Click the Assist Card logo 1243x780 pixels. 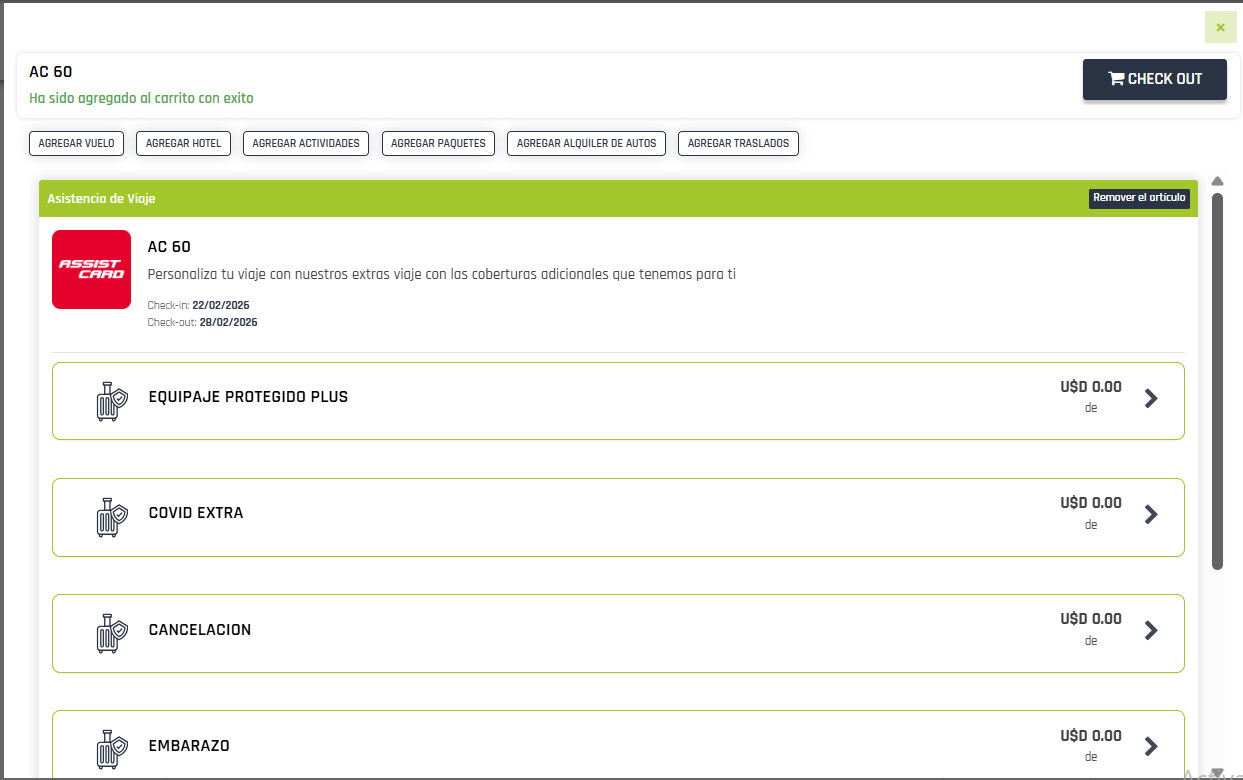point(91,269)
